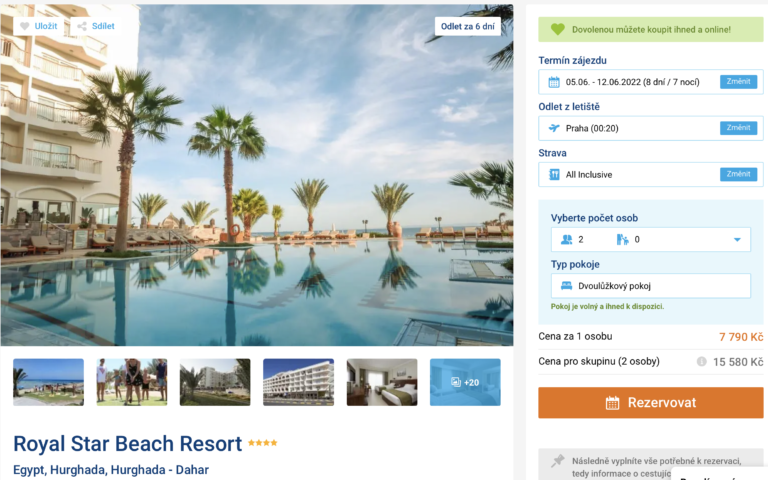Image resolution: width=768 pixels, height=480 pixels.
Task: Change the Strava meal plan with Změnit
Action: [738, 174]
